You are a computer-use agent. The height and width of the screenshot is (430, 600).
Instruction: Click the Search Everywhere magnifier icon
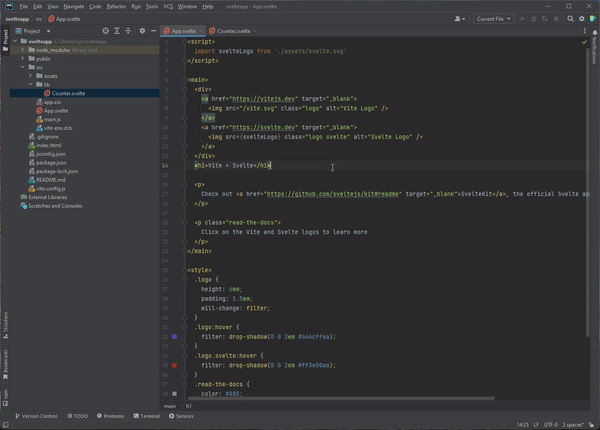point(570,19)
